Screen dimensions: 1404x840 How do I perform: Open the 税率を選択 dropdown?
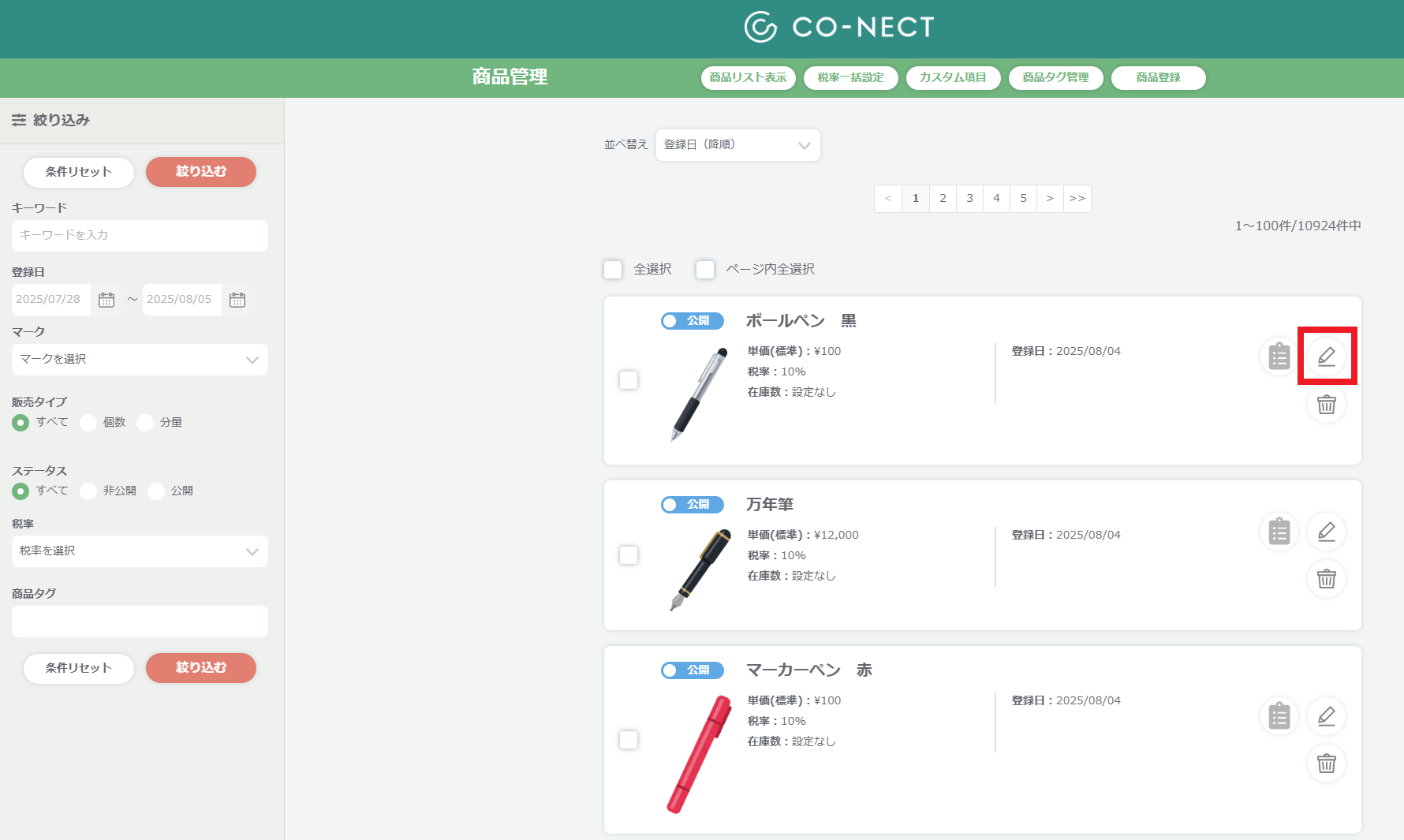point(140,551)
